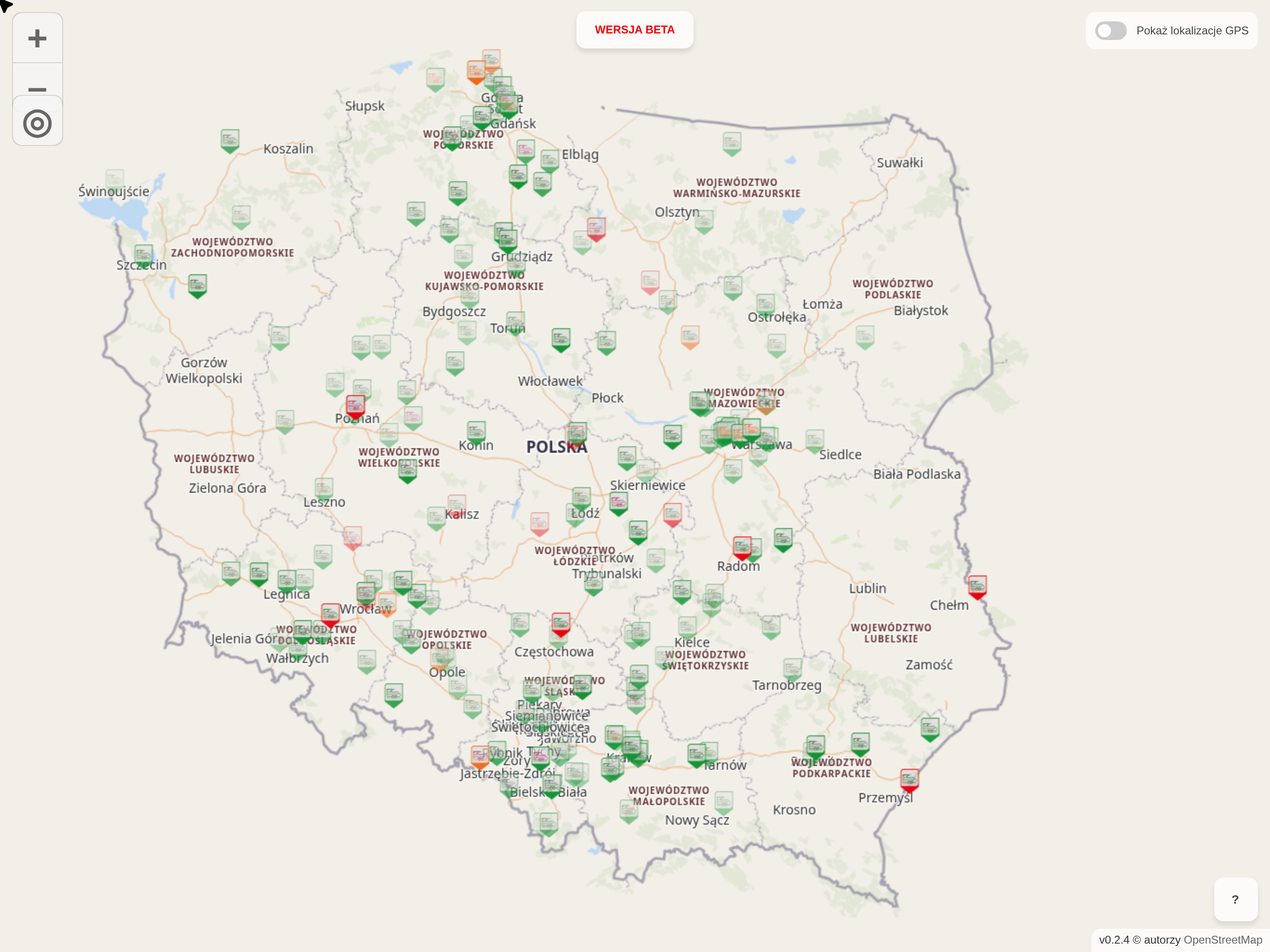Screen dimensions: 1270x952
Task: Open the question mark help button
Action: (1235, 899)
